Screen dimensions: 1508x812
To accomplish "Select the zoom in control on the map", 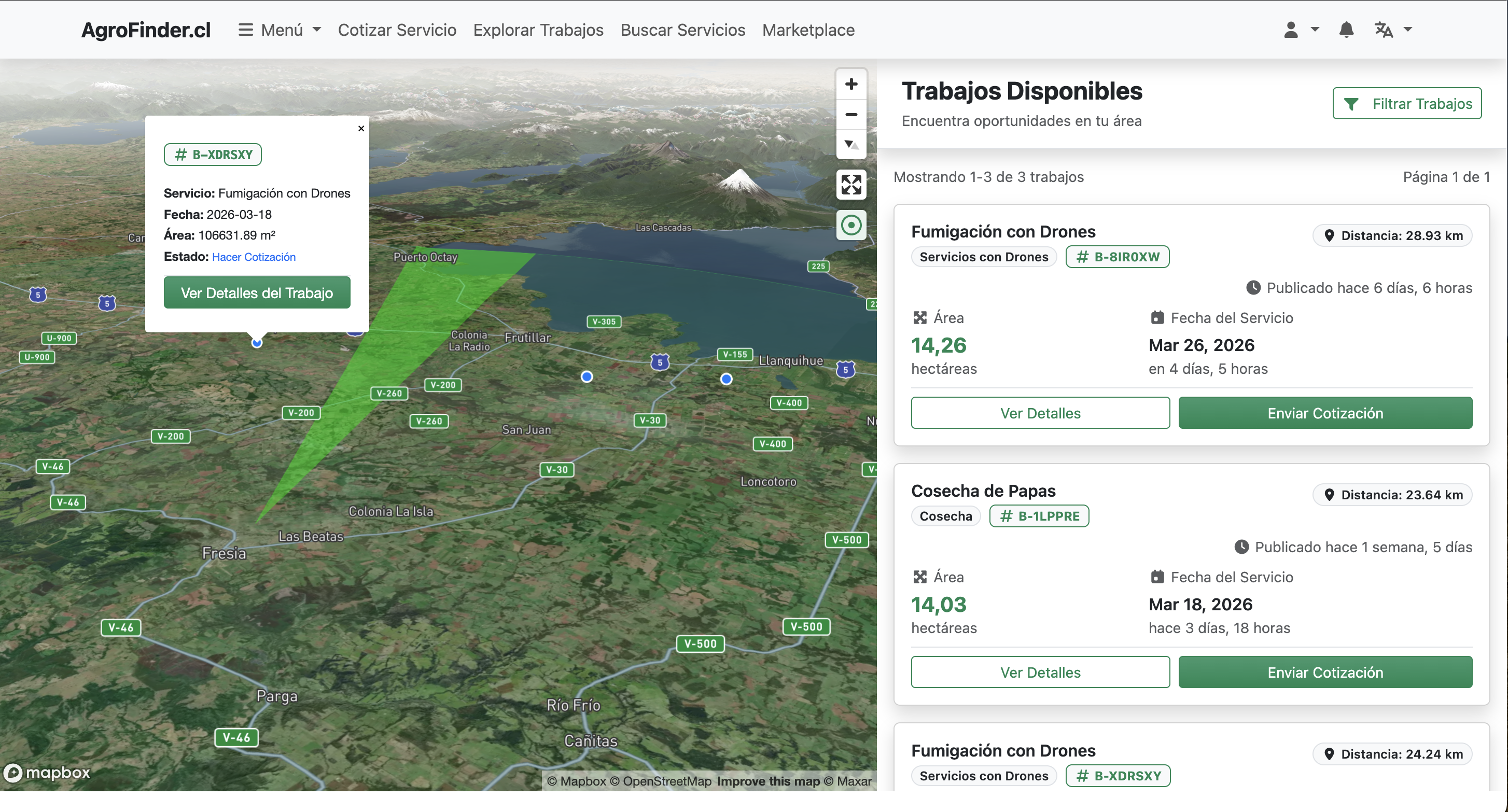I will click(851, 83).
